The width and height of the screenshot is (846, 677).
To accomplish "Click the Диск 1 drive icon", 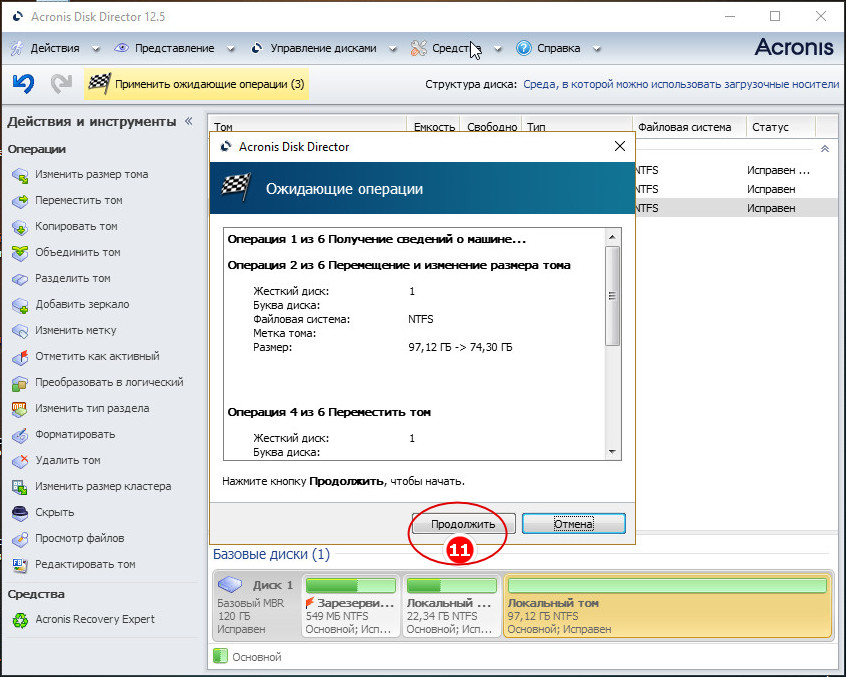I will [230, 584].
